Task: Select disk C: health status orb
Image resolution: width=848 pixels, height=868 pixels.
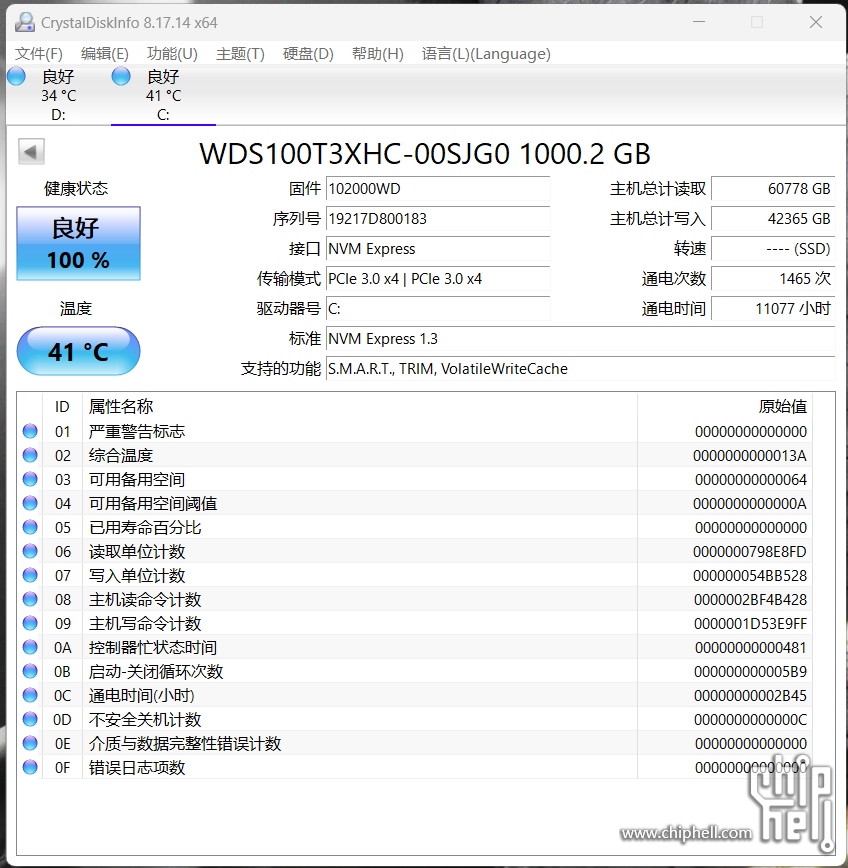Action: [121, 76]
